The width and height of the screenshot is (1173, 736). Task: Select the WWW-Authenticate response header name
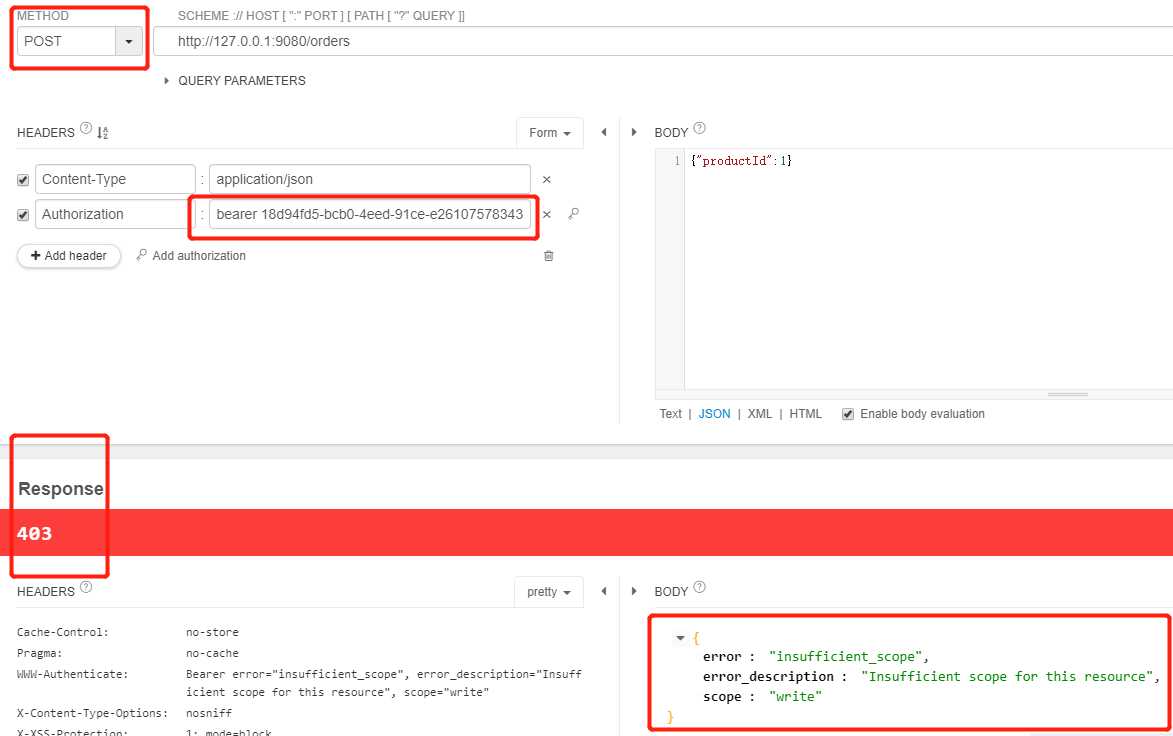point(73,674)
